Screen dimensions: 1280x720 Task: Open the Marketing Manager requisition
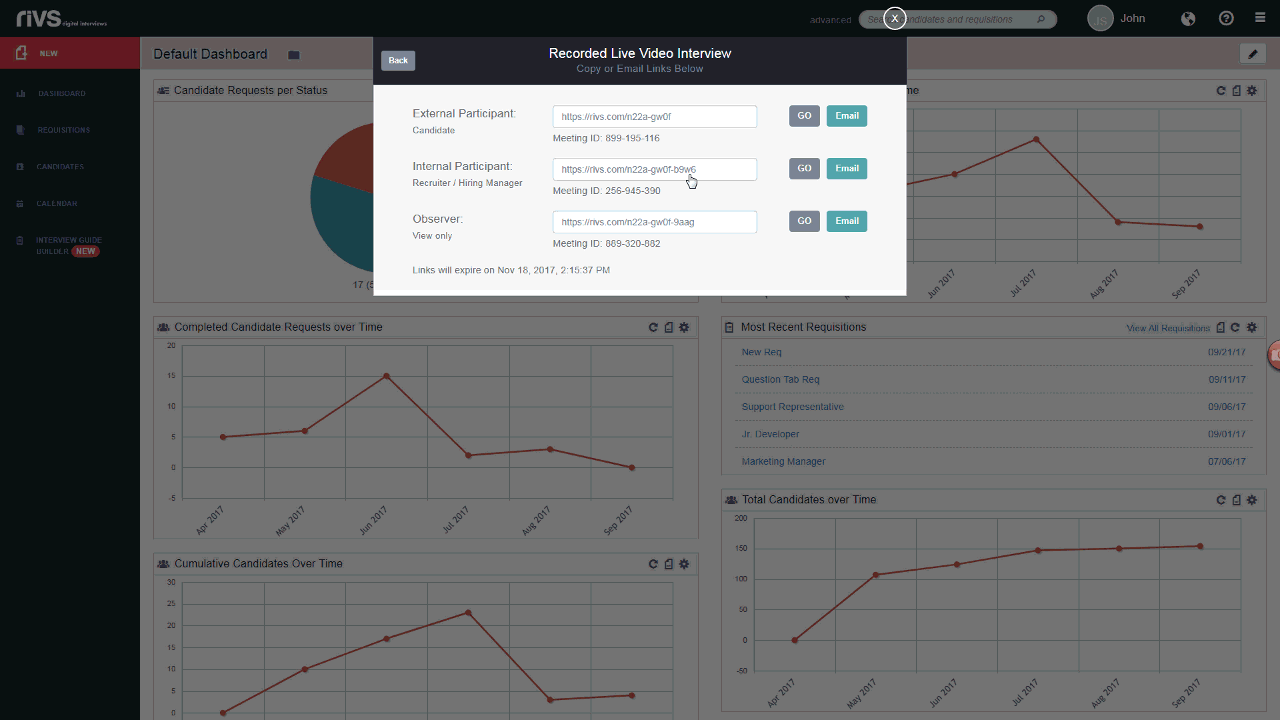[x=784, y=462]
